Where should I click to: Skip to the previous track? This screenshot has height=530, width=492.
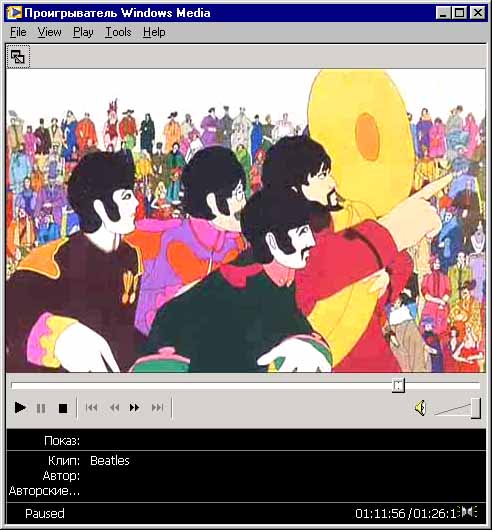(92, 408)
